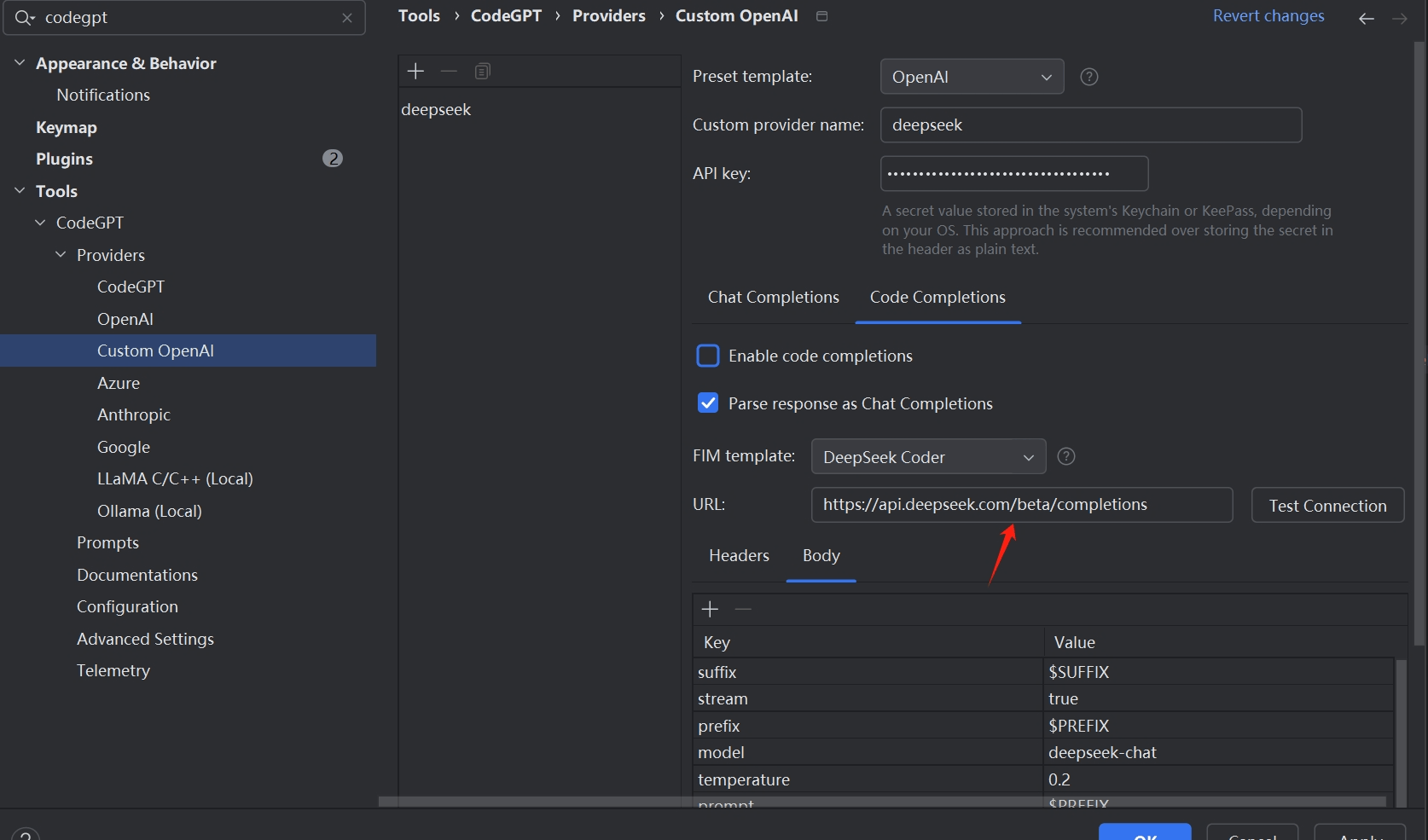Remove a body row with the minus icon
Screen dimensions: 1428x840
pos(743,609)
